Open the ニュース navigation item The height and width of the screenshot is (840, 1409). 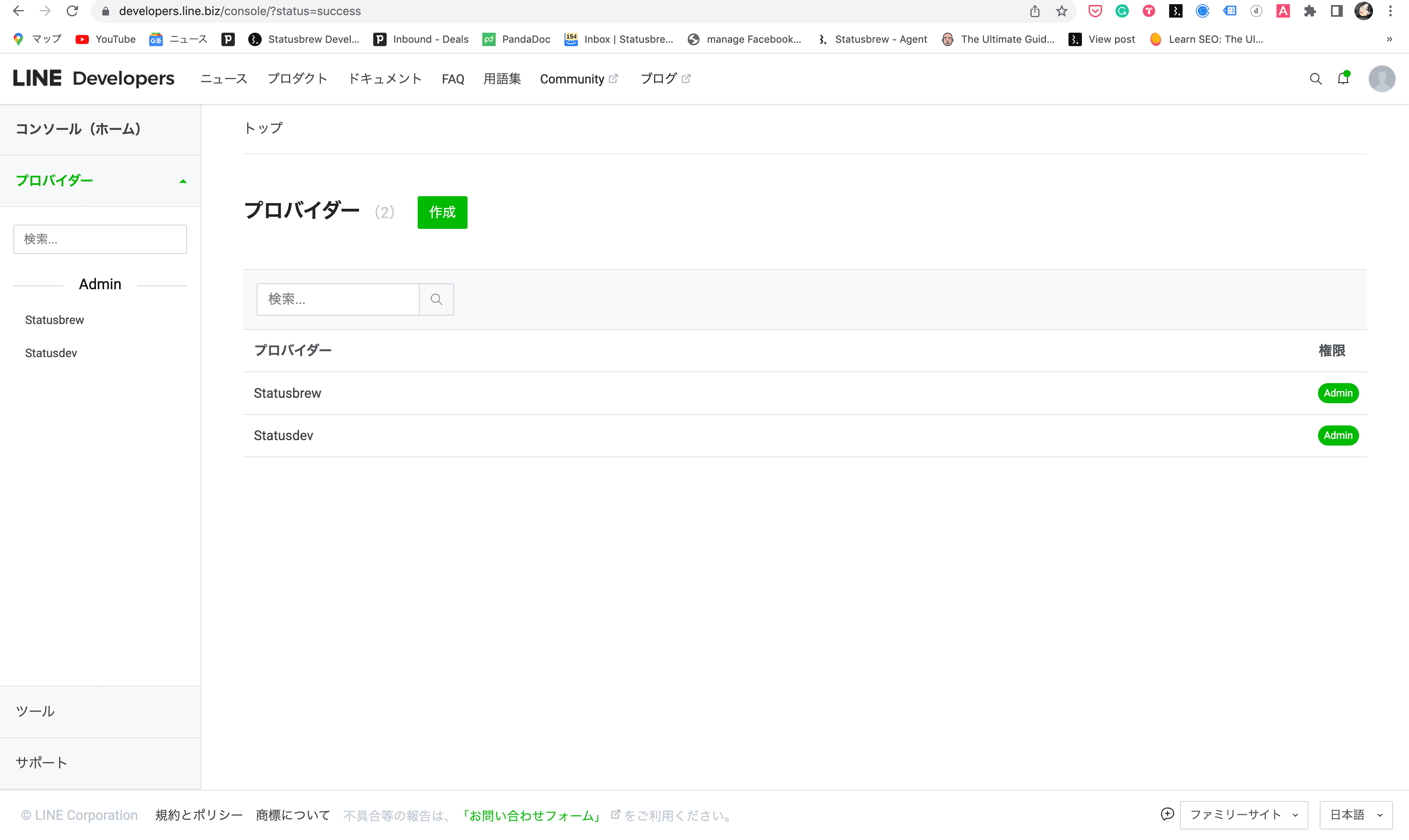pos(224,79)
